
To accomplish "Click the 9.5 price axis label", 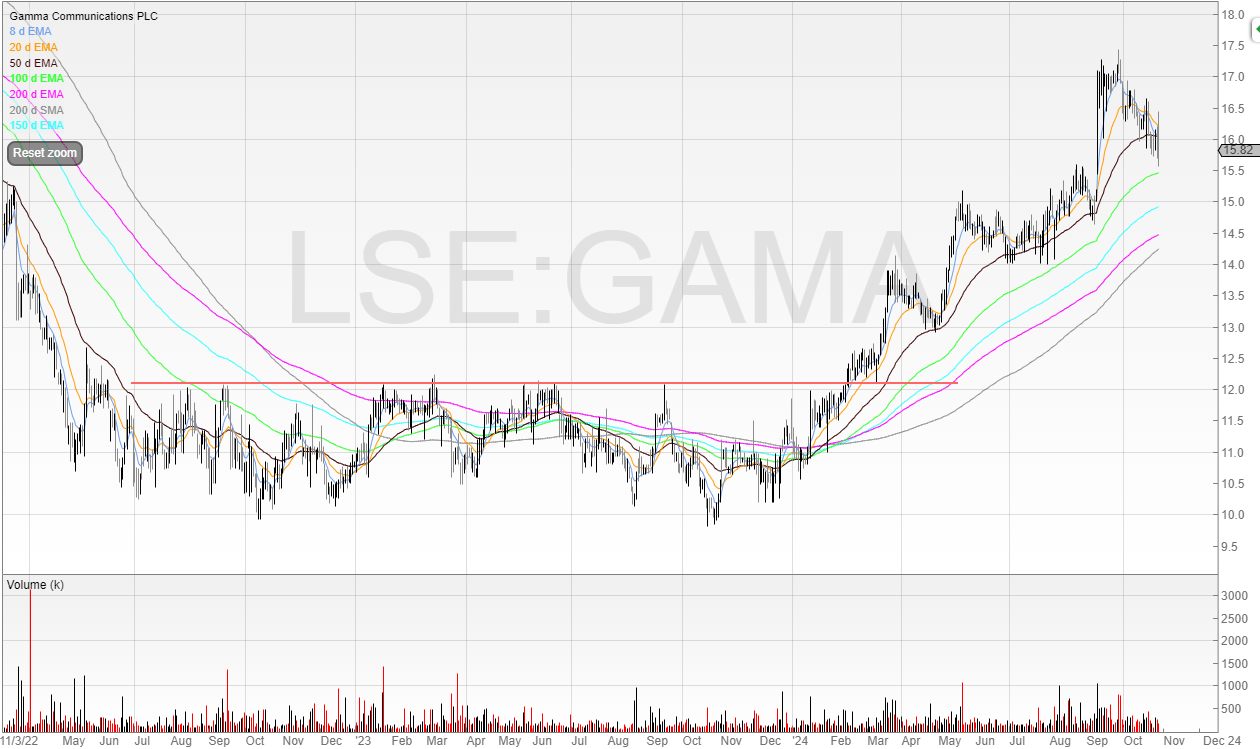I will point(1230,547).
